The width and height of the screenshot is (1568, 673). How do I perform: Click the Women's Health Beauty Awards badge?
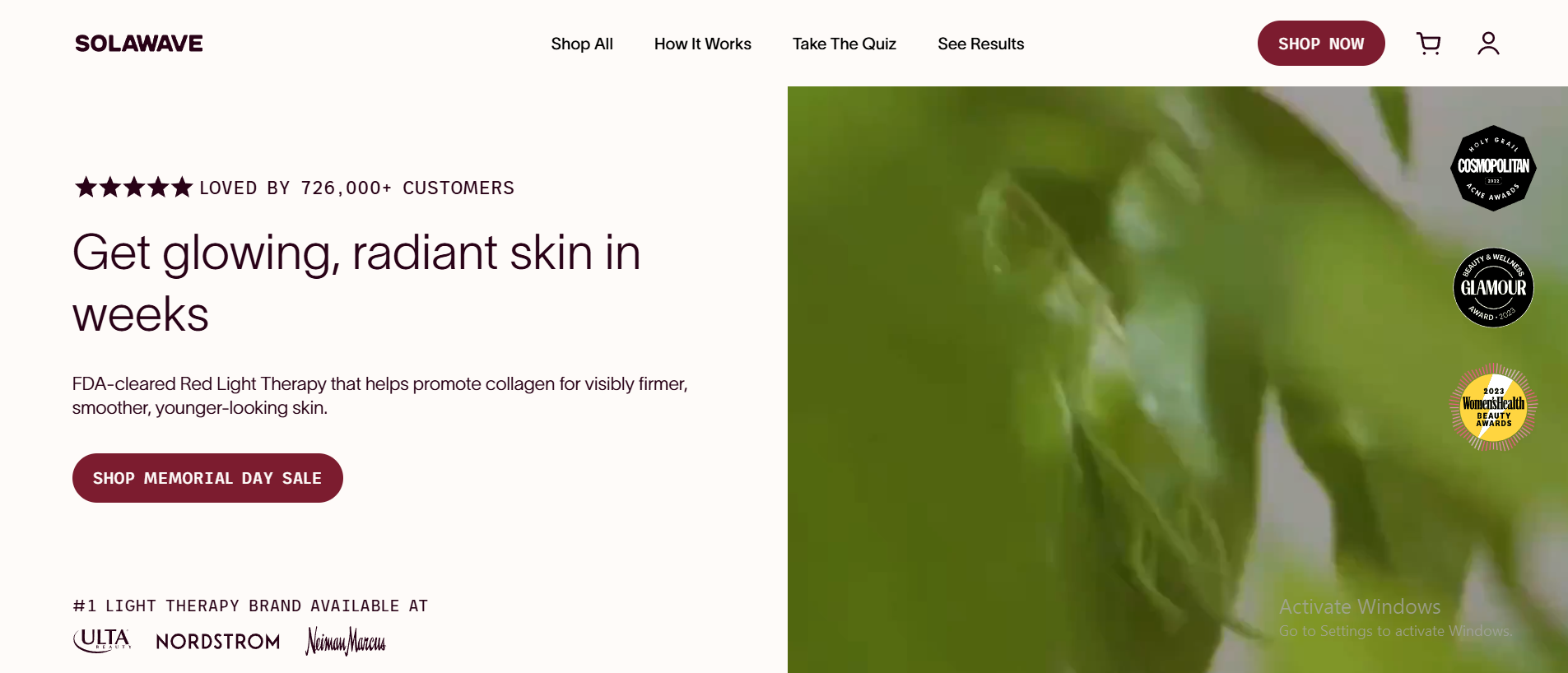(x=1493, y=407)
